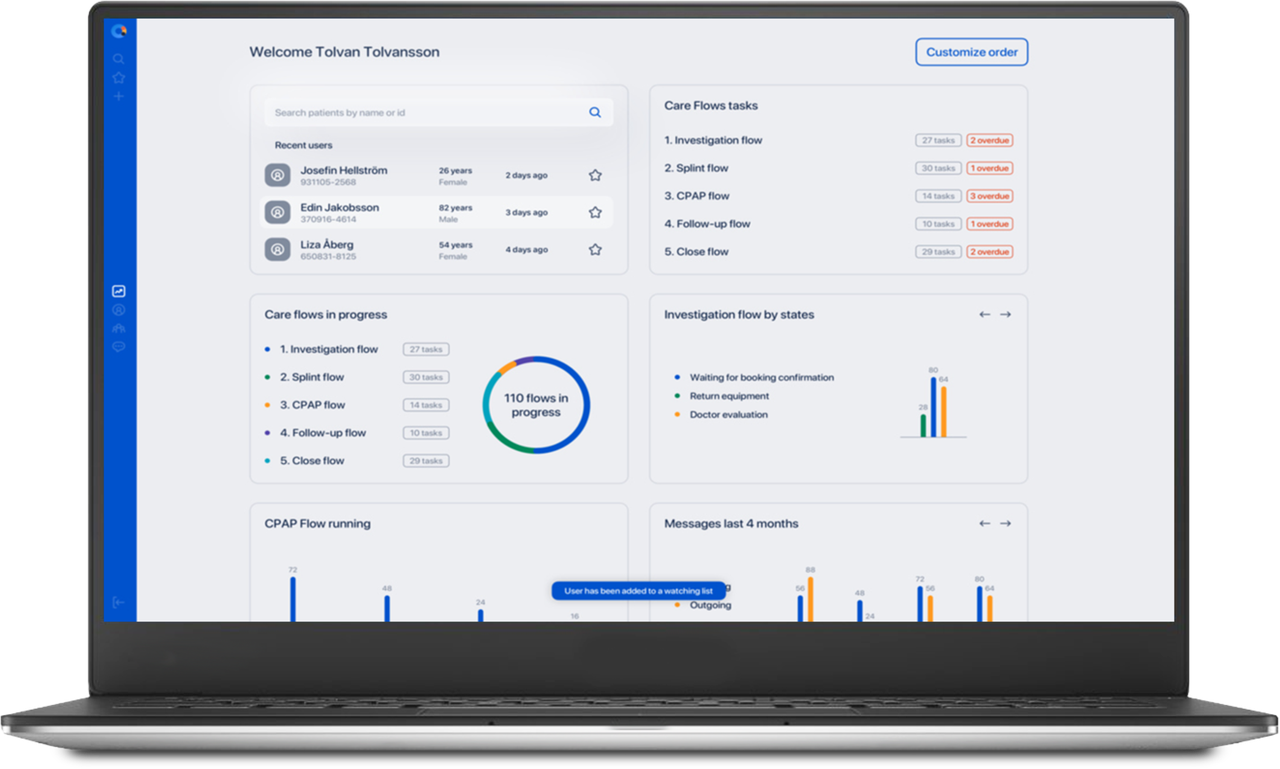Star Josefin Hellström as favorite

(x=595, y=175)
